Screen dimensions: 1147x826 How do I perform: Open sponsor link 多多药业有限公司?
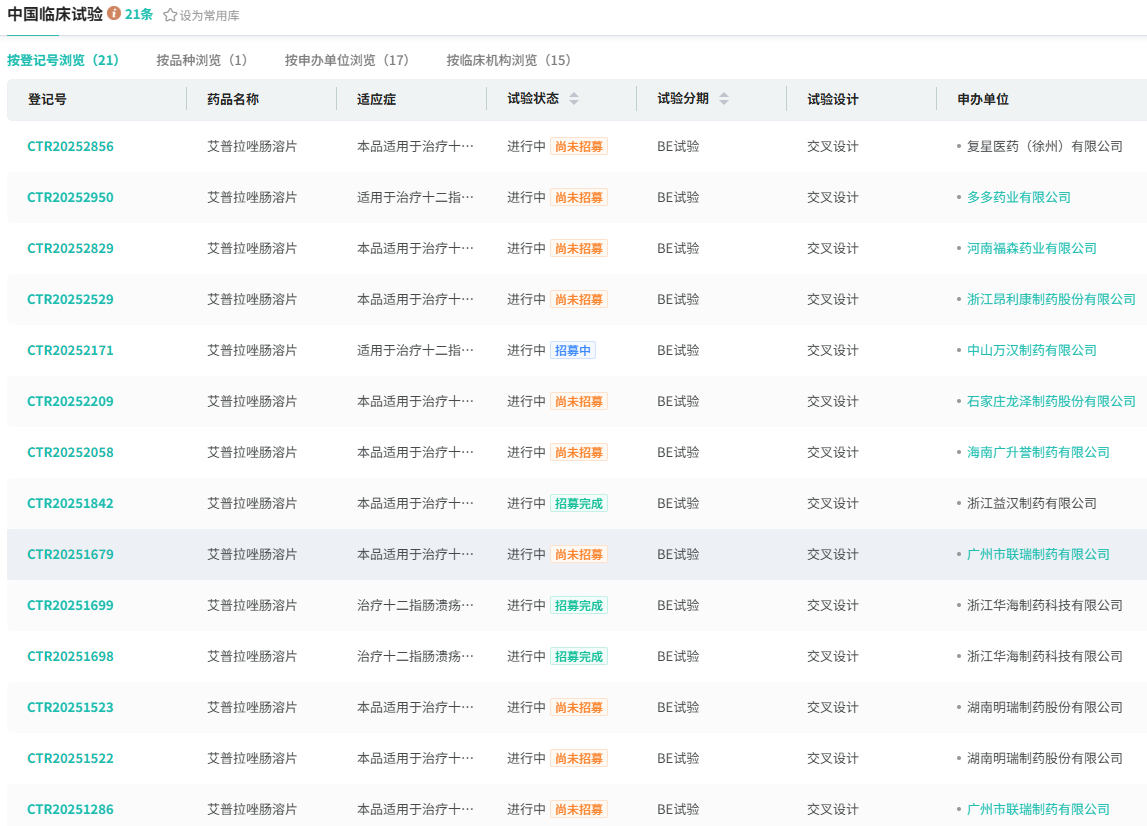tap(1018, 197)
